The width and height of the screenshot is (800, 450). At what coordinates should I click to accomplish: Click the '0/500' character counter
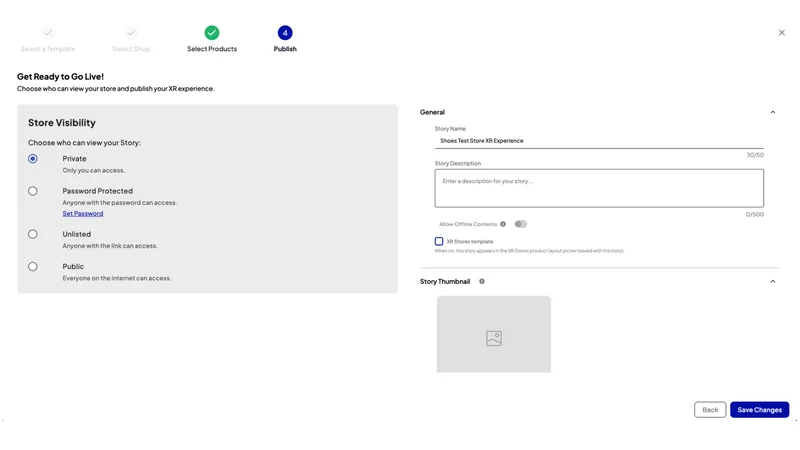tap(755, 215)
